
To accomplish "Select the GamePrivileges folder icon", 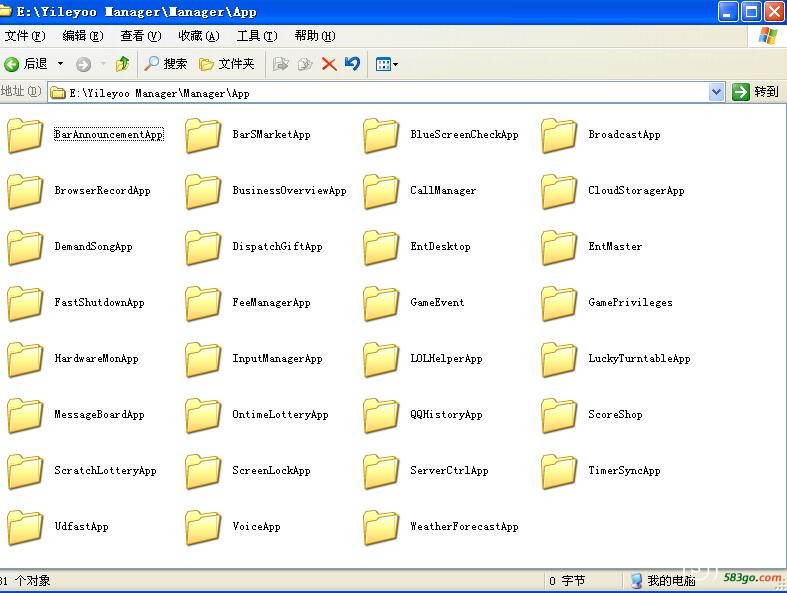I will point(559,303).
